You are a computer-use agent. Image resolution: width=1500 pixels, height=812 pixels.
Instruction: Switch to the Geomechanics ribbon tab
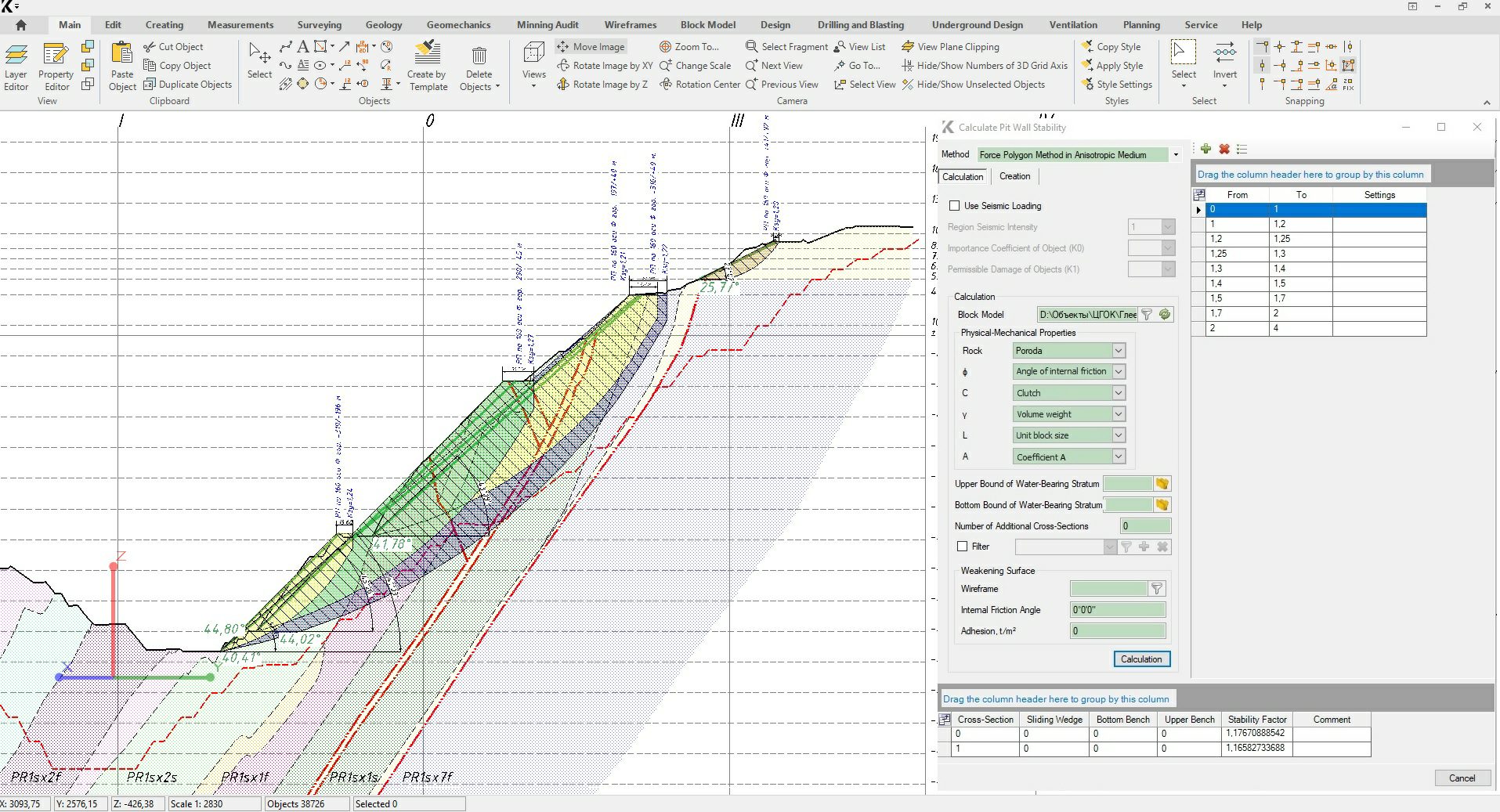pyautogui.click(x=458, y=25)
